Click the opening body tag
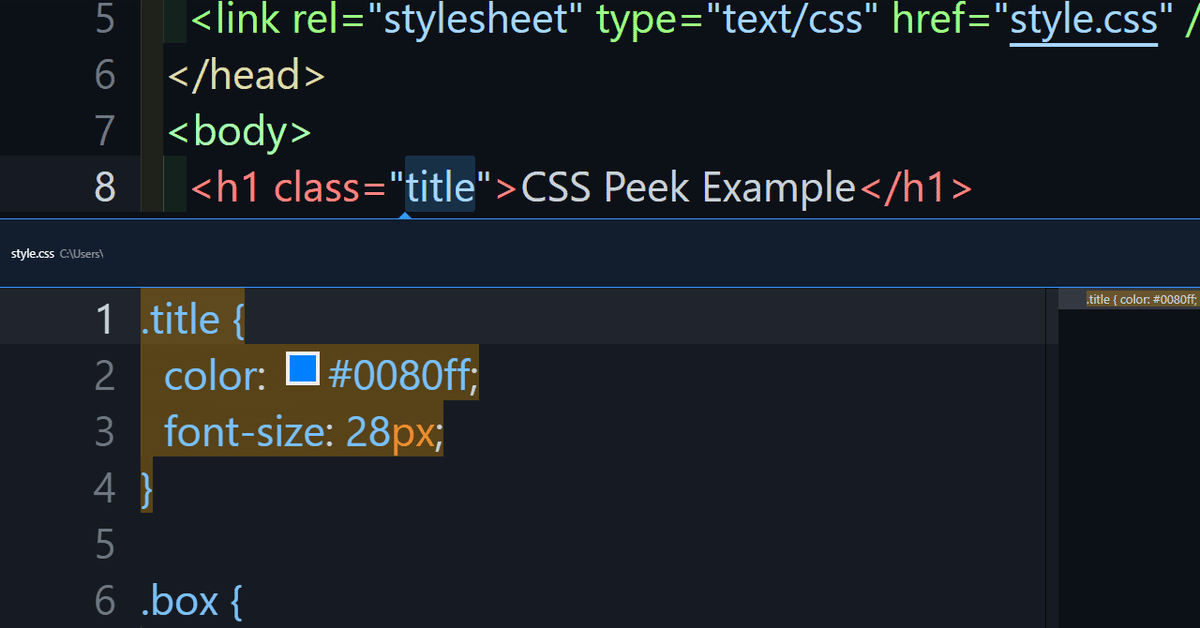This screenshot has width=1200, height=628. [240, 131]
